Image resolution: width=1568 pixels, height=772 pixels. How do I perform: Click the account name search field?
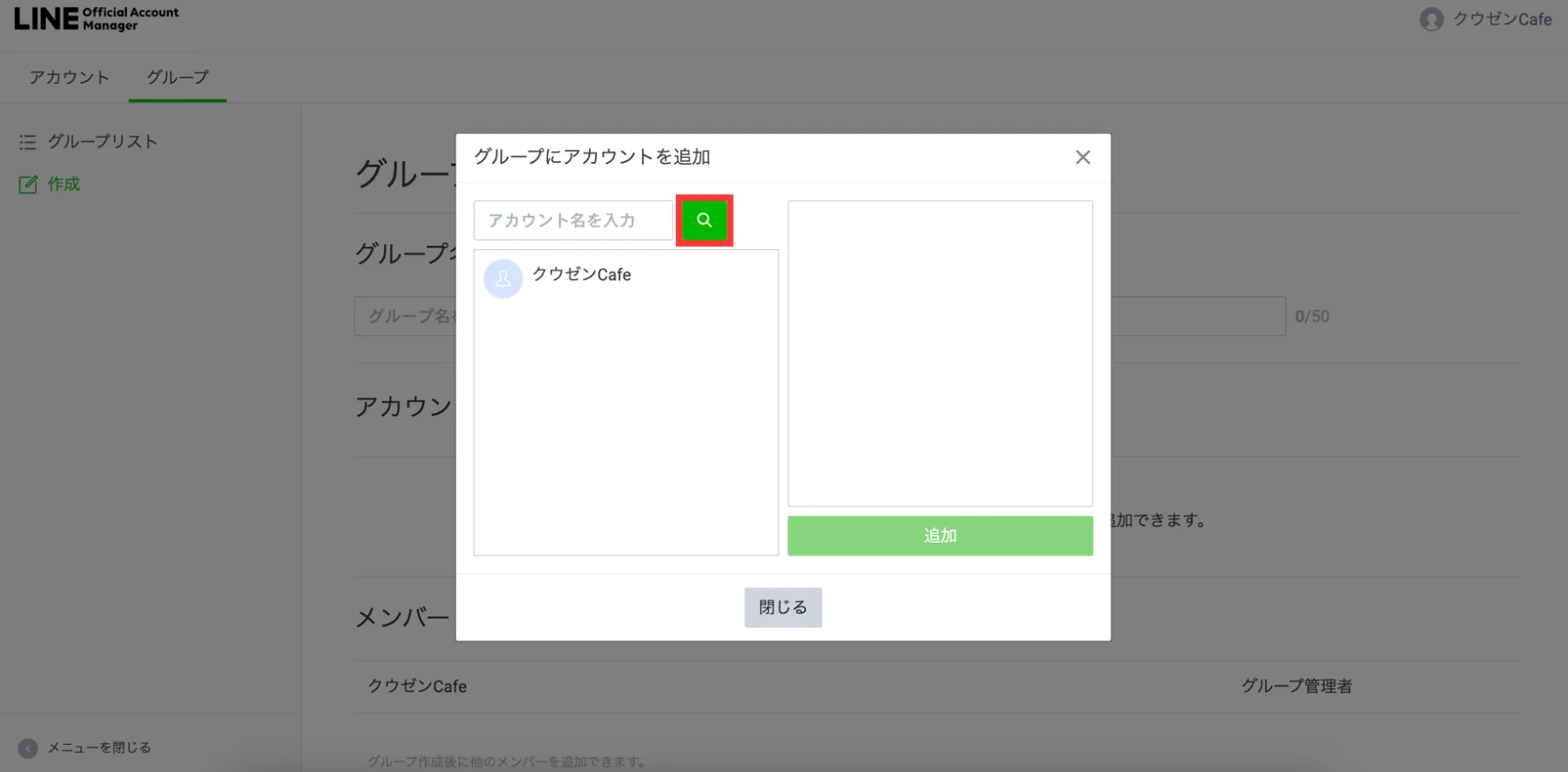573,220
